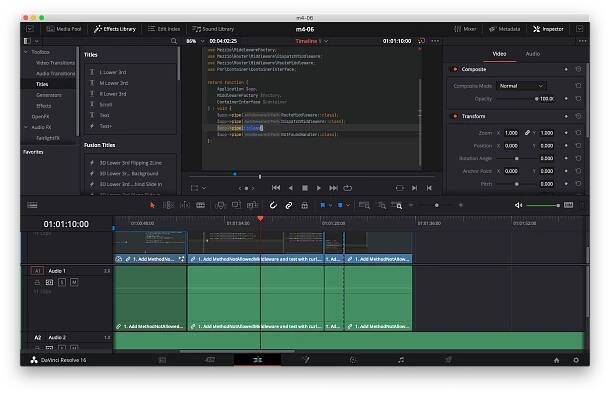Go to first frame of timeline
Viewport: 610px width, 394px height.
[x=276, y=188]
